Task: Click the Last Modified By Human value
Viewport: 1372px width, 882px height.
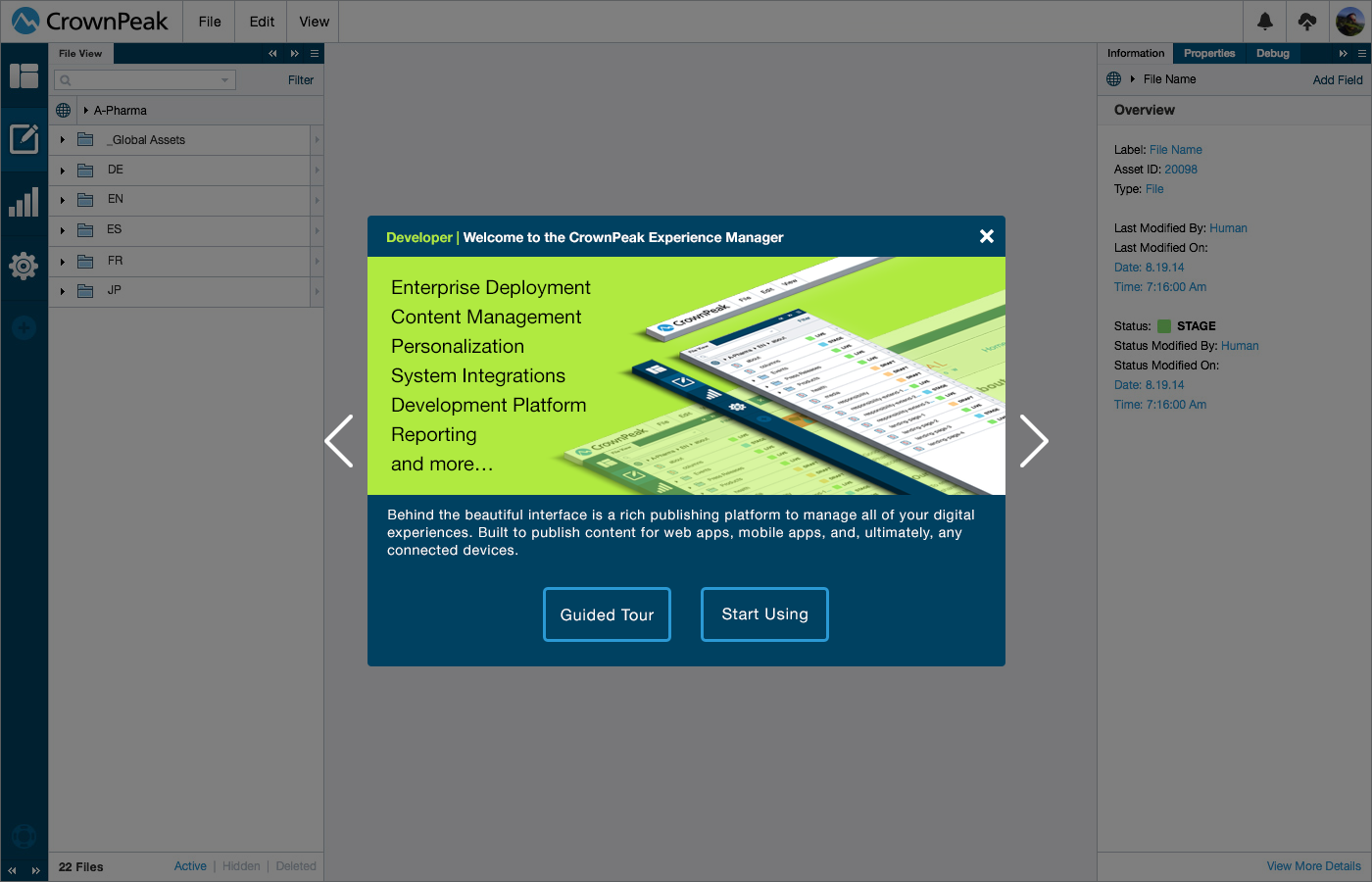Action: pyautogui.click(x=1228, y=228)
